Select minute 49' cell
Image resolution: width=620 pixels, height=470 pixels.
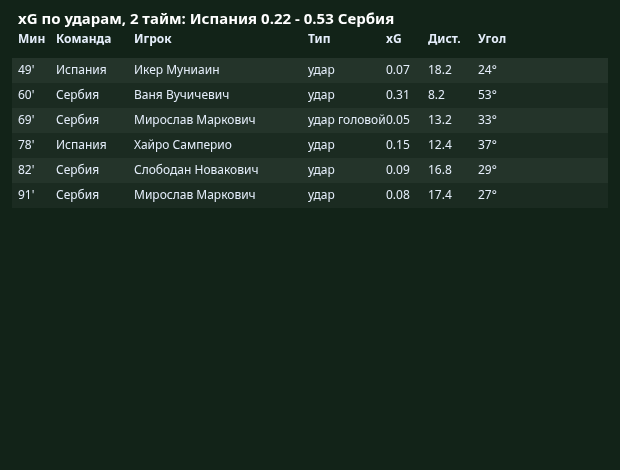click(26, 70)
